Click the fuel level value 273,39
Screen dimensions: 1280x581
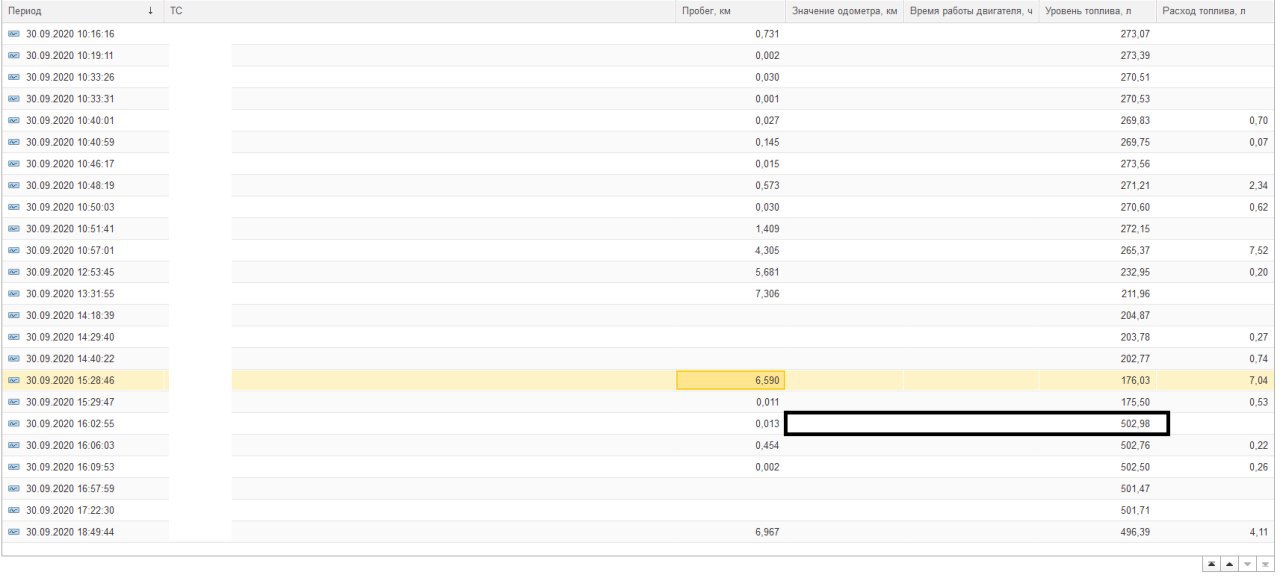[1135, 55]
